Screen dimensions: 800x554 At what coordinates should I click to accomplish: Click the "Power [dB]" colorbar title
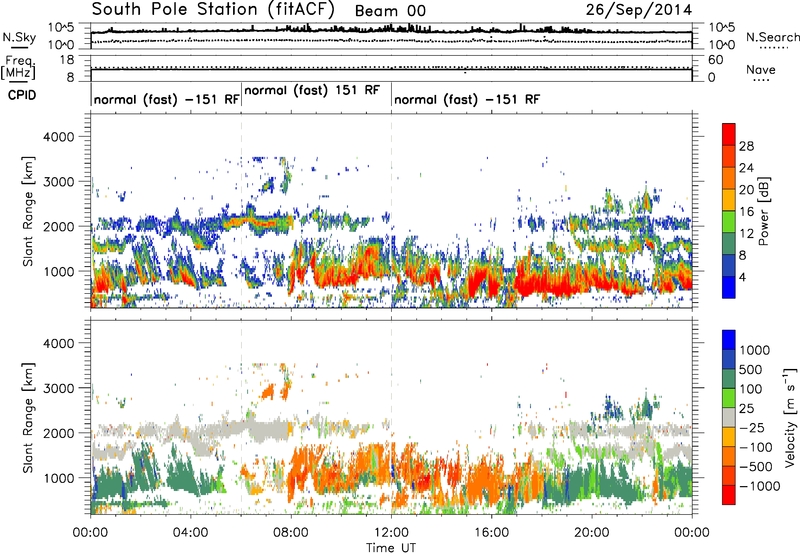click(x=764, y=211)
